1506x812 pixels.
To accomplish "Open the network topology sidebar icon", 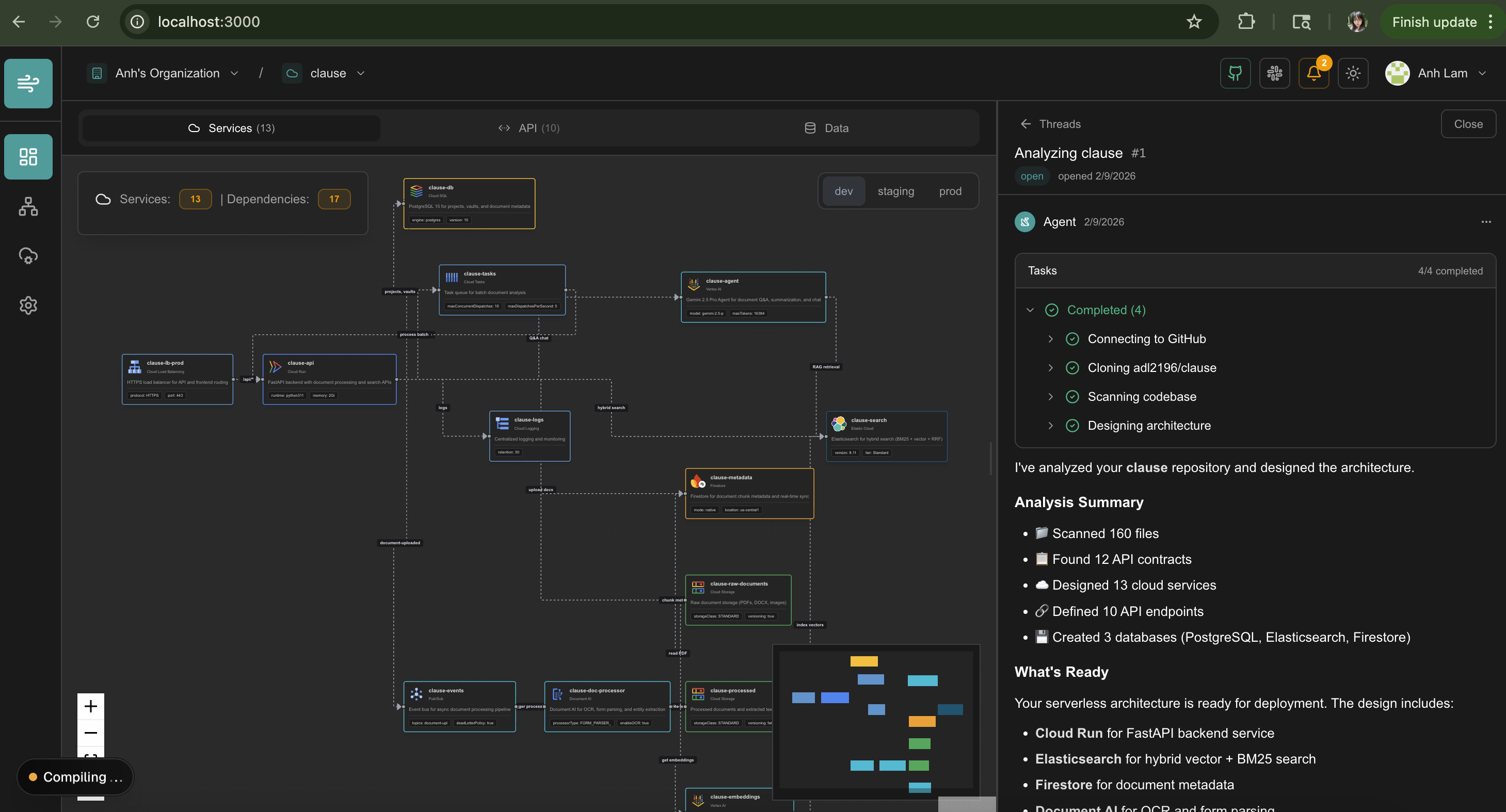I will 28,206.
